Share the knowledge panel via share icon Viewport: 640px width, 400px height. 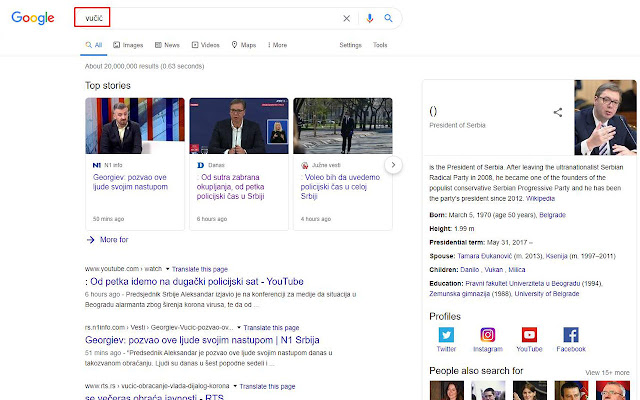point(558,112)
